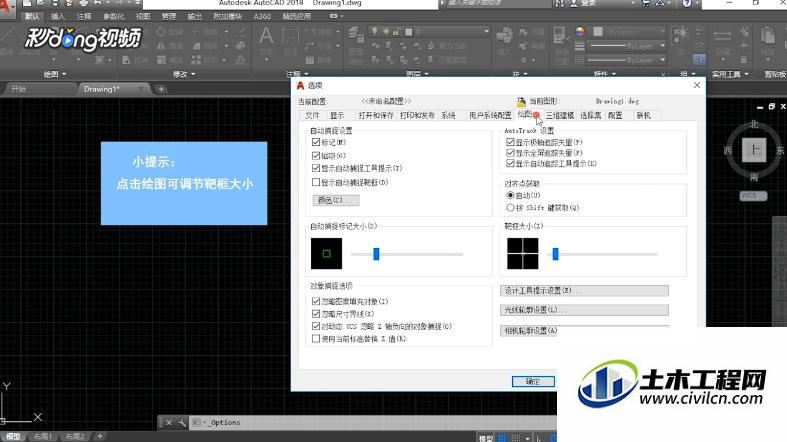Click the sign-in user icon in title bar

[x=574, y=4]
